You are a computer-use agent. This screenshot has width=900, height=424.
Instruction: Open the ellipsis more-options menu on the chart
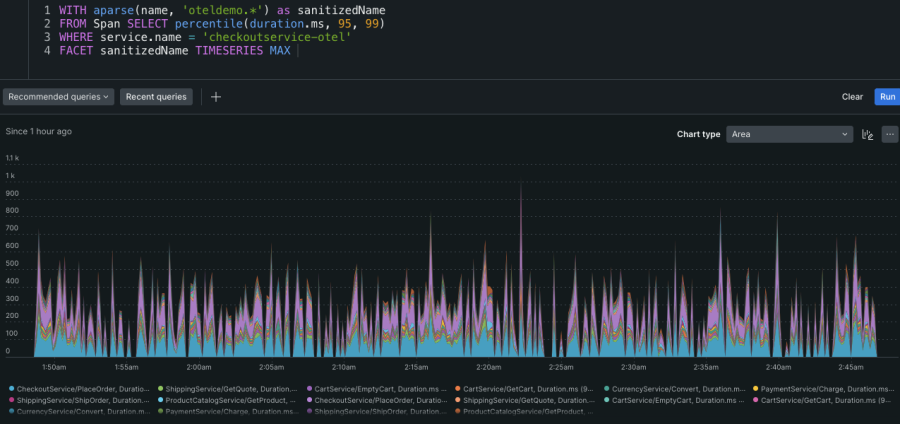click(889, 134)
